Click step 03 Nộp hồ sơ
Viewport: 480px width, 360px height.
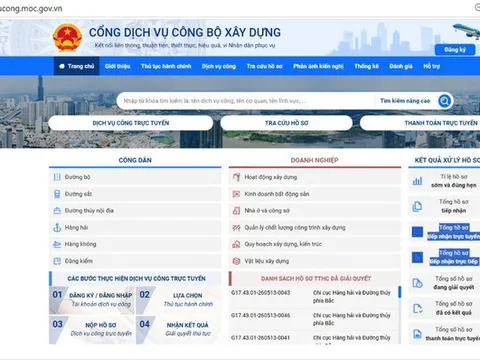point(91,329)
